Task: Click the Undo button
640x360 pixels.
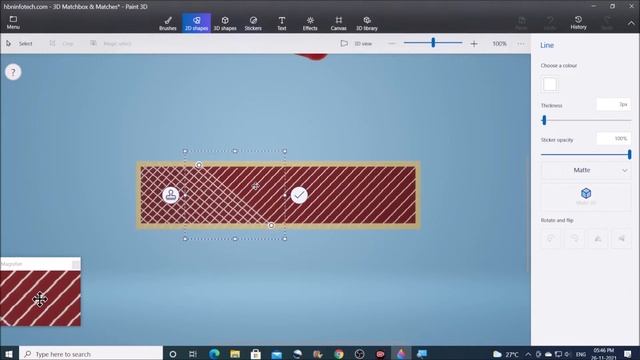Action: click(550, 22)
